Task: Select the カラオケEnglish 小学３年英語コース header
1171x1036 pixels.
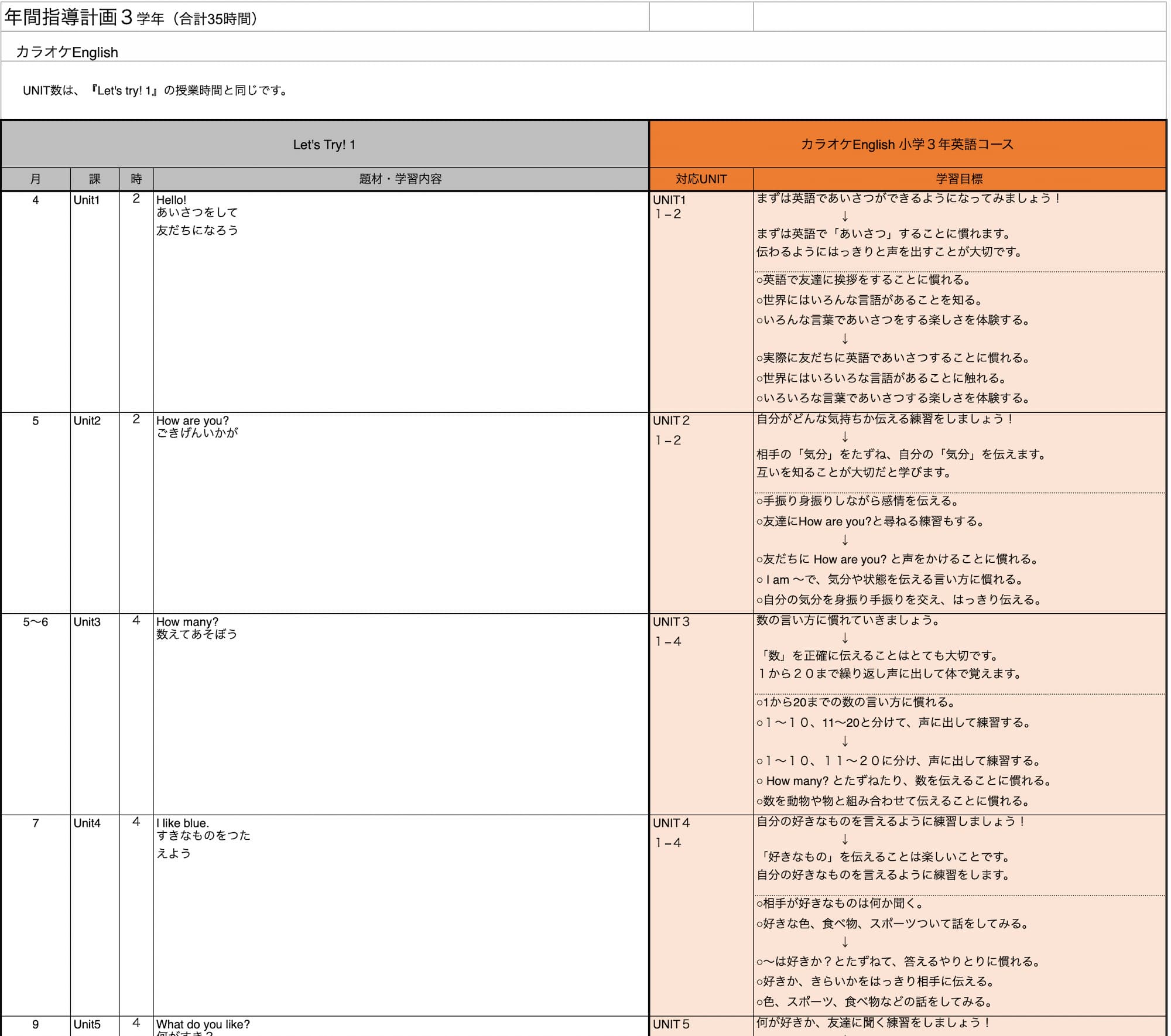Action: [x=907, y=145]
